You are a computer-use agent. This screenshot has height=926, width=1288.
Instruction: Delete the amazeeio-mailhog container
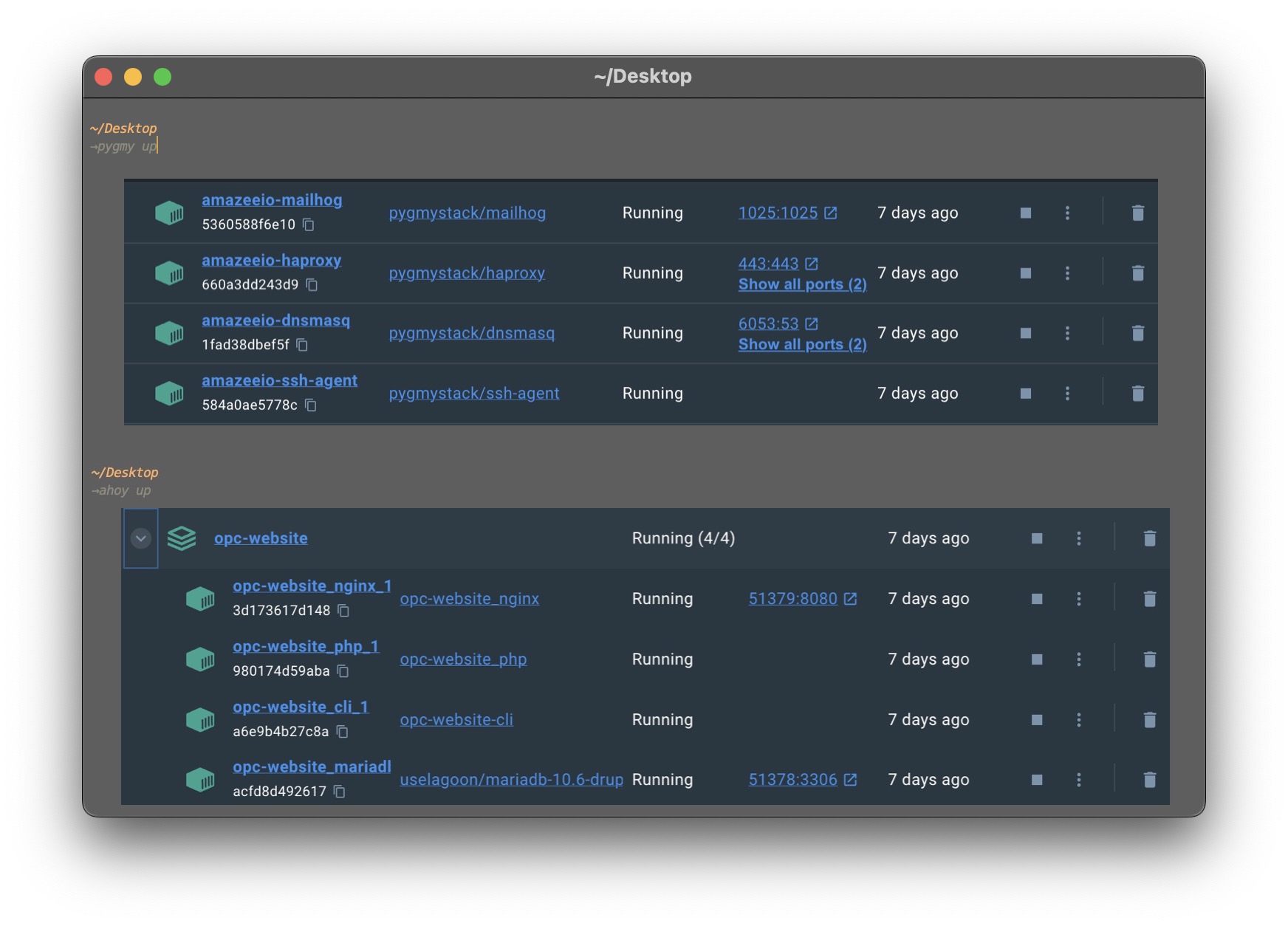pos(1137,213)
